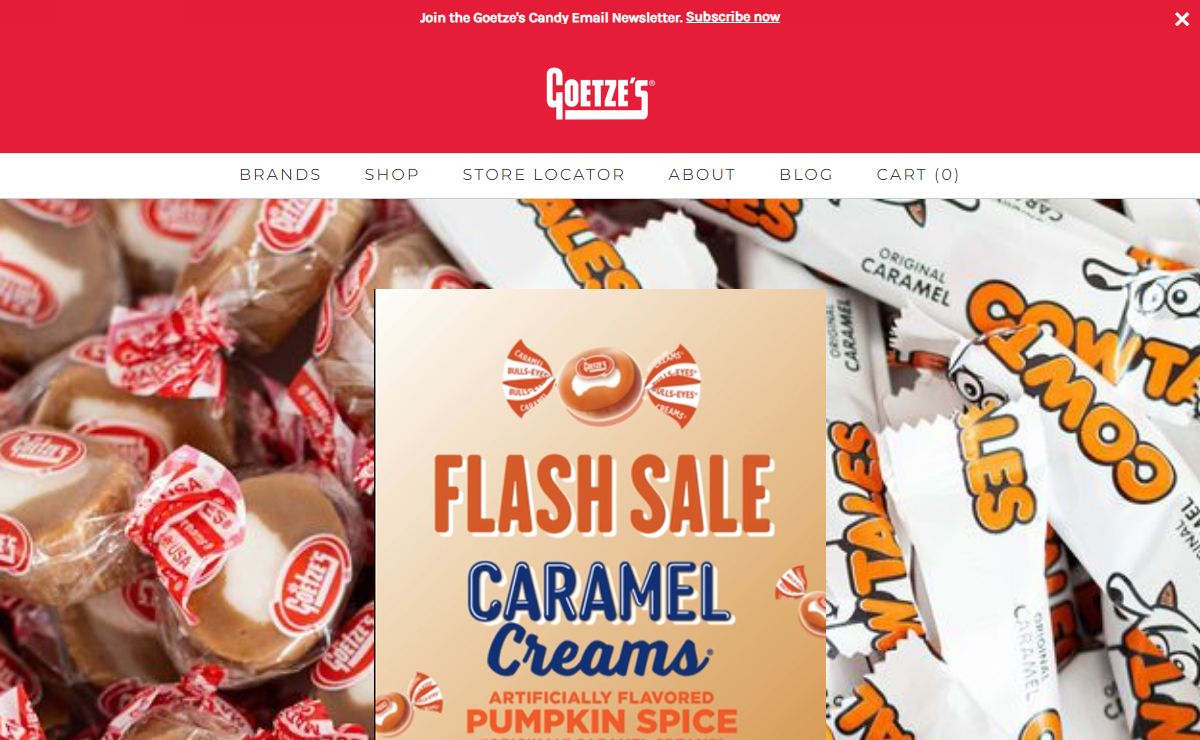Visit the BLOG page
The width and height of the screenshot is (1200, 740).
coord(806,174)
